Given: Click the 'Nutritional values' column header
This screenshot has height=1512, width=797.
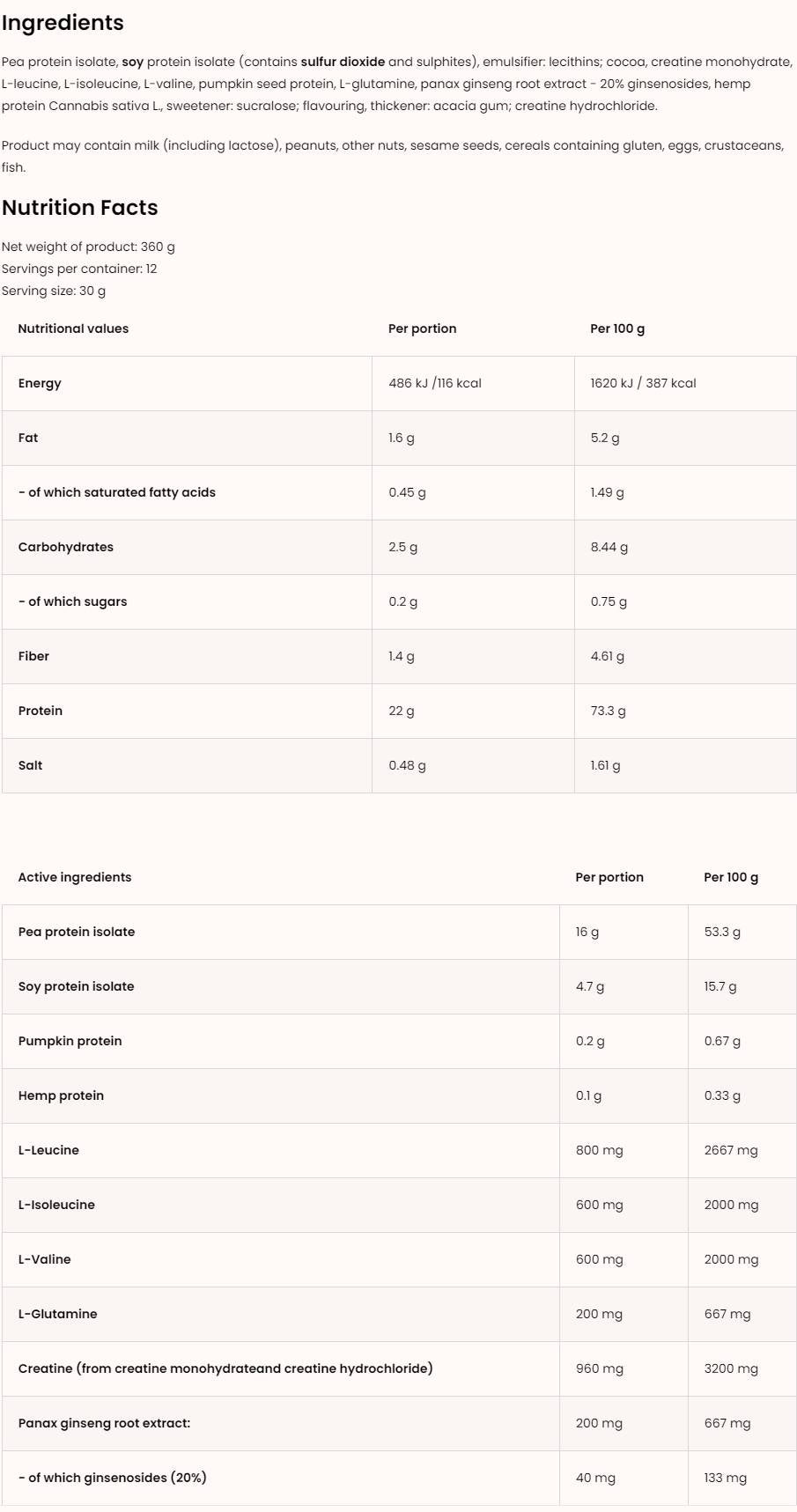Looking at the screenshot, I should point(73,328).
